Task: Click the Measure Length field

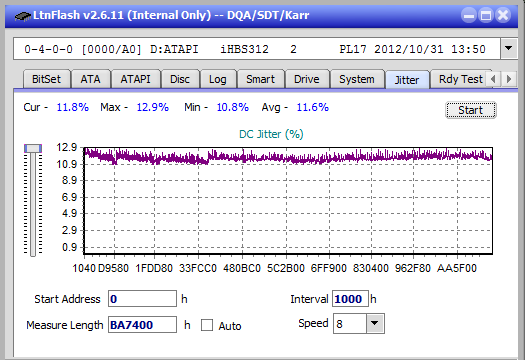Action: tap(142, 325)
